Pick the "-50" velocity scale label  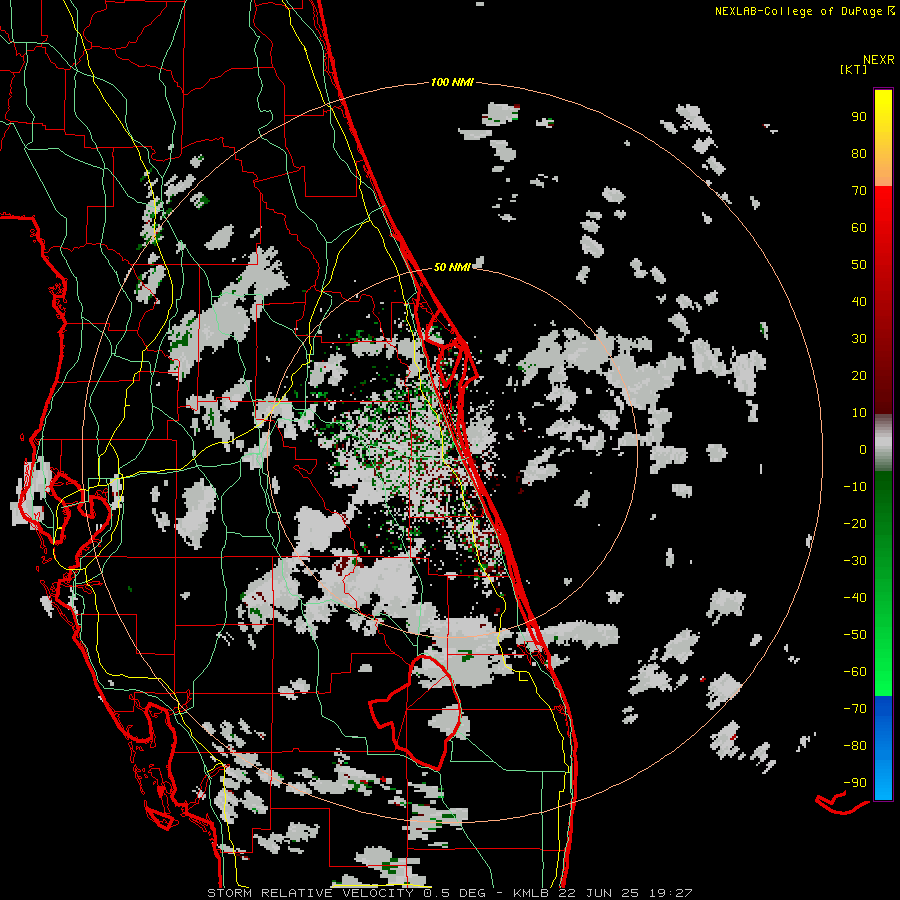[855, 634]
